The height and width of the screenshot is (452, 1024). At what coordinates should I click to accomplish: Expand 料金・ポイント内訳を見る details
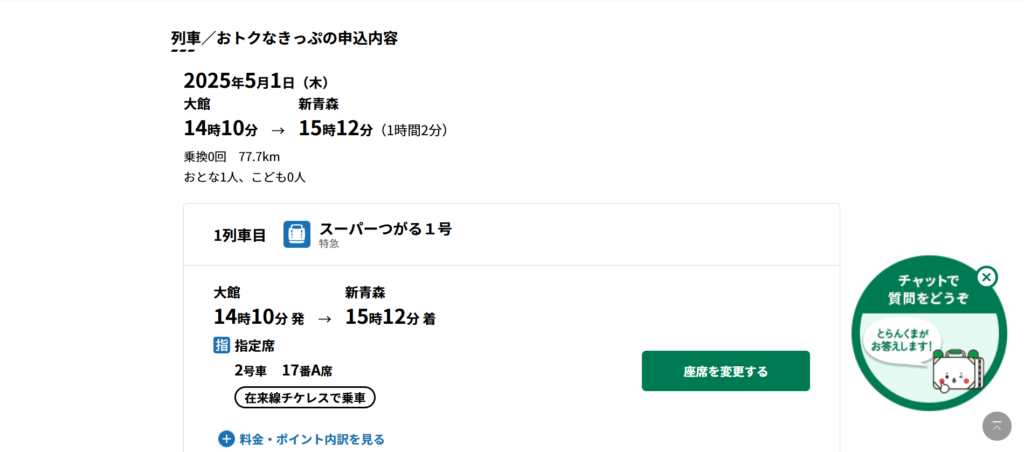pos(311,439)
